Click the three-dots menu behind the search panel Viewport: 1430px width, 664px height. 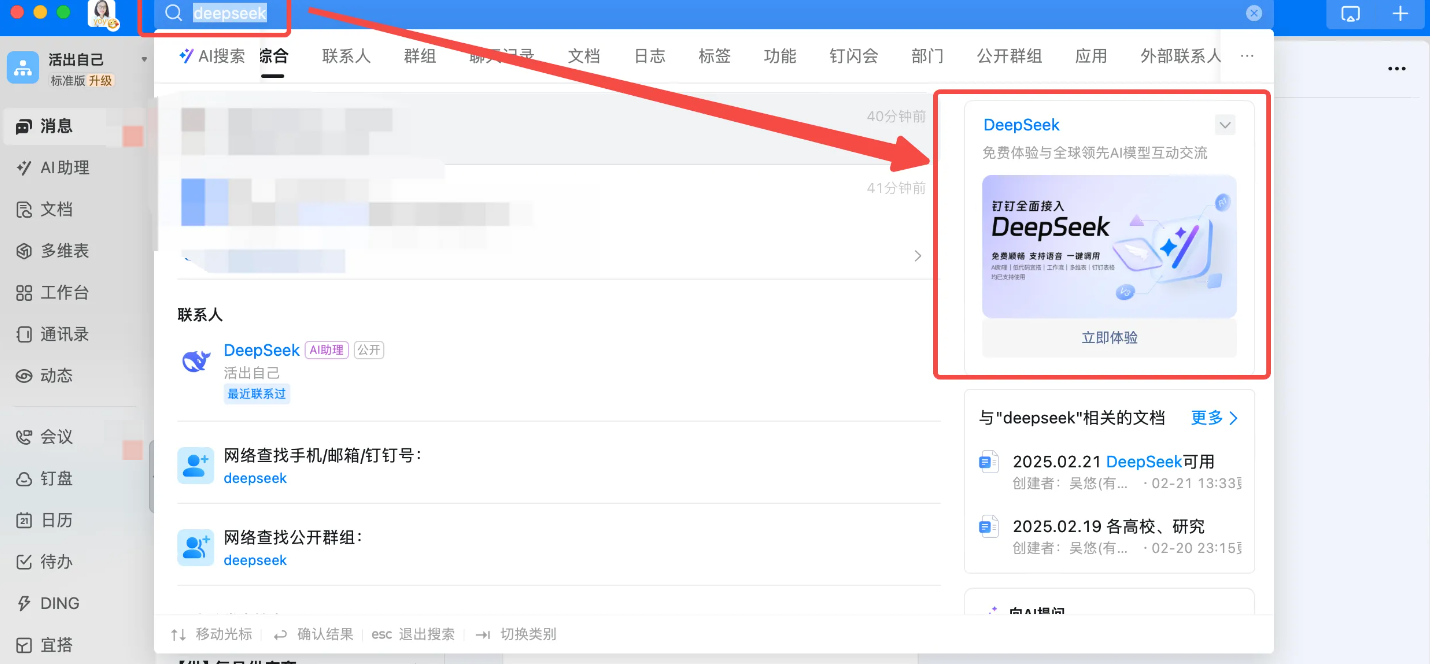point(1397,69)
